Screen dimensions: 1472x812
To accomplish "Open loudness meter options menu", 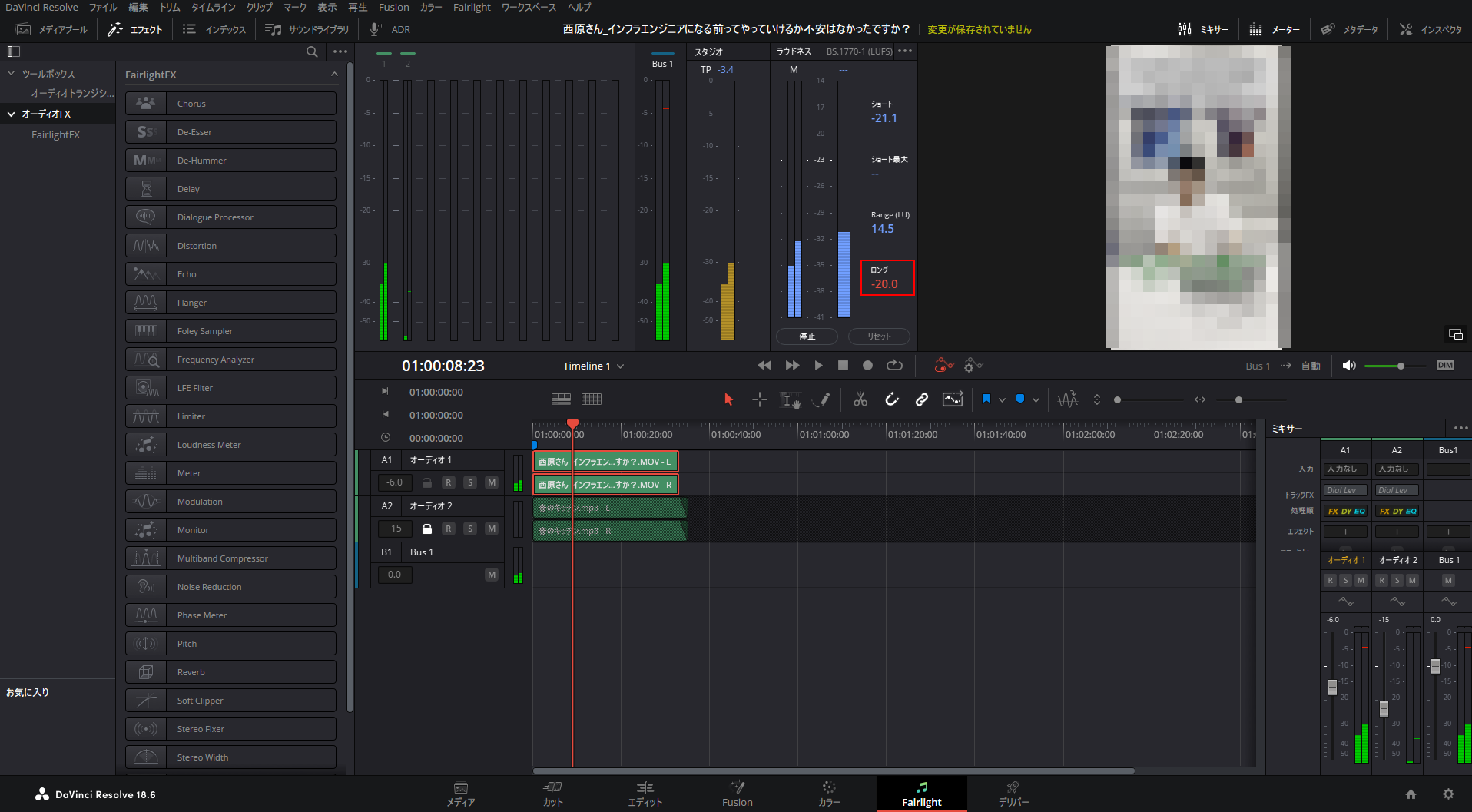I will (x=905, y=51).
